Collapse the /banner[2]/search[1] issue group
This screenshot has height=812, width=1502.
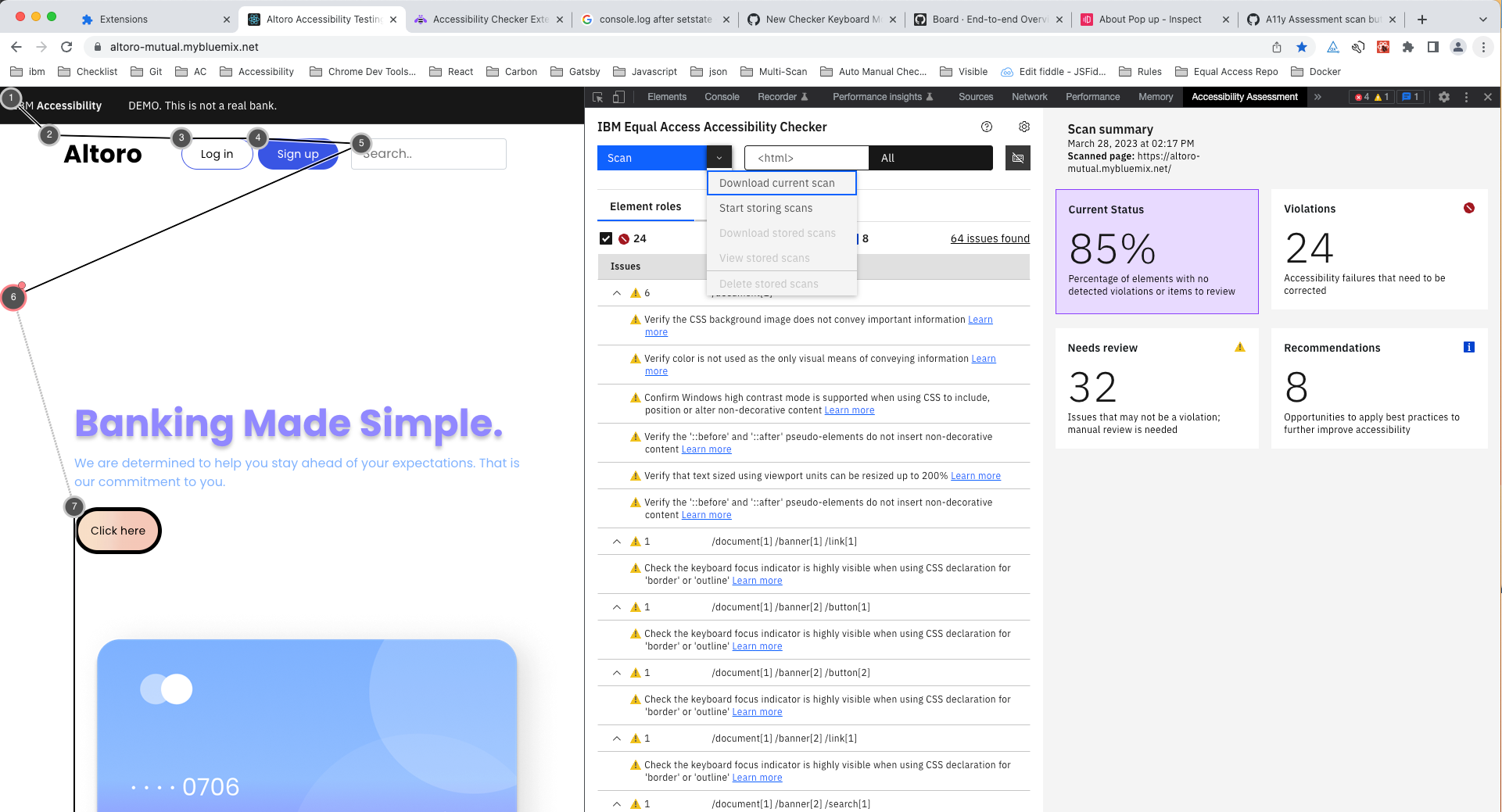pos(617,804)
